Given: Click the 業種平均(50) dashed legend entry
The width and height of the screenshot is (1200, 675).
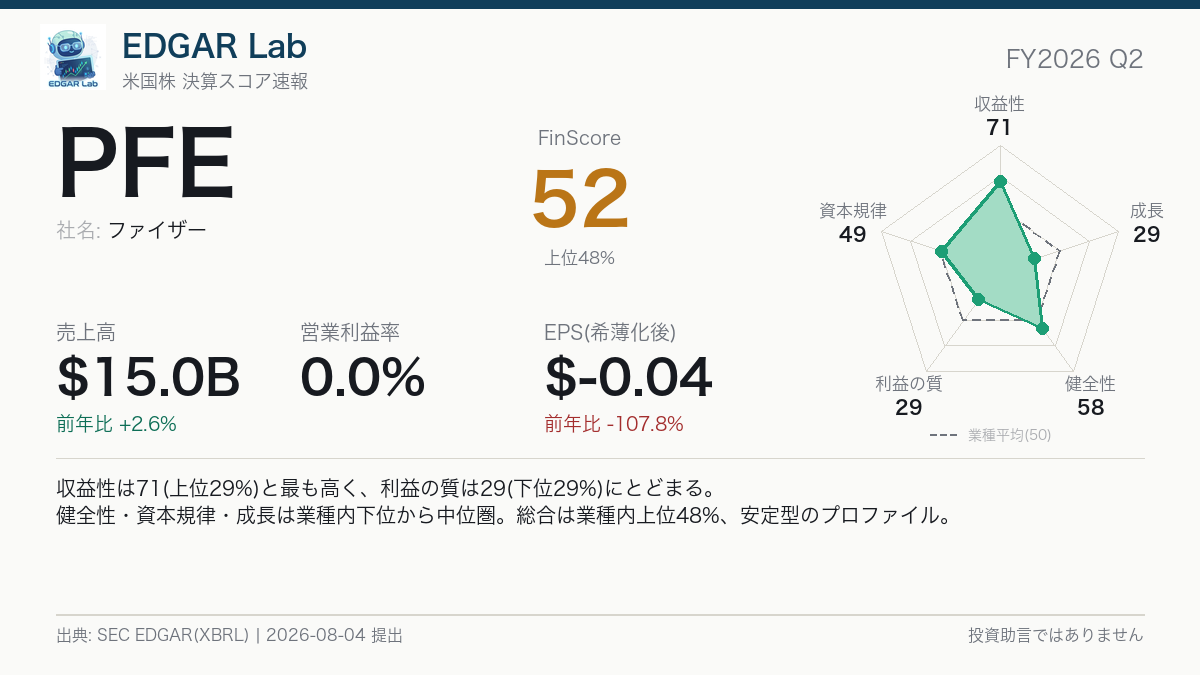Looking at the screenshot, I should pyautogui.click(x=990, y=435).
